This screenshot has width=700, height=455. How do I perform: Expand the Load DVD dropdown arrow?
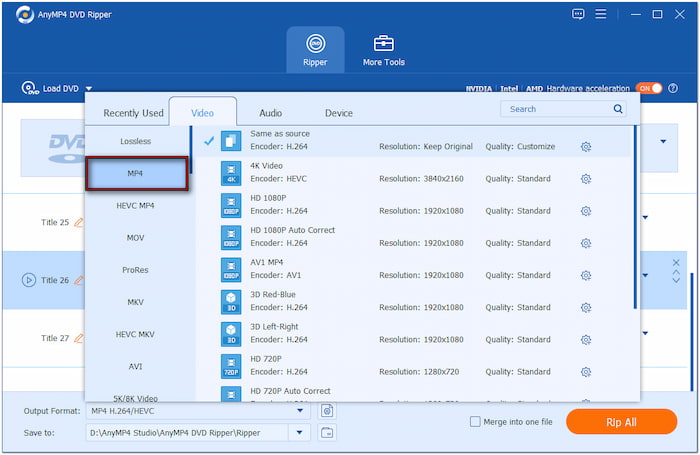pos(88,88)
